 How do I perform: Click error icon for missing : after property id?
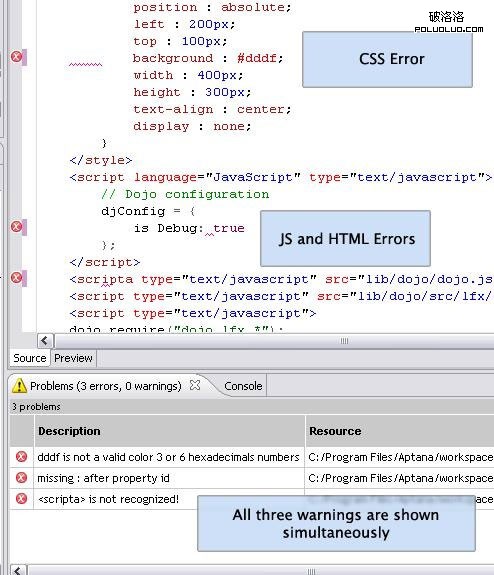[21, 477]
